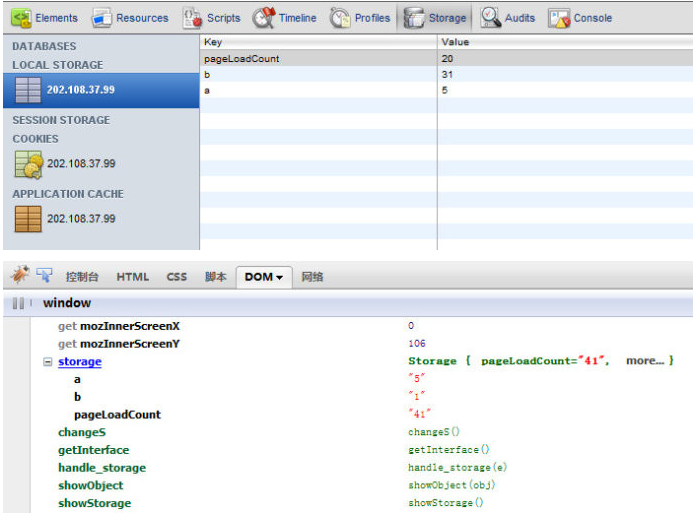This screenshot has height=528, width=695.
Task: Click the changeS function name
Action: [82, 432]
